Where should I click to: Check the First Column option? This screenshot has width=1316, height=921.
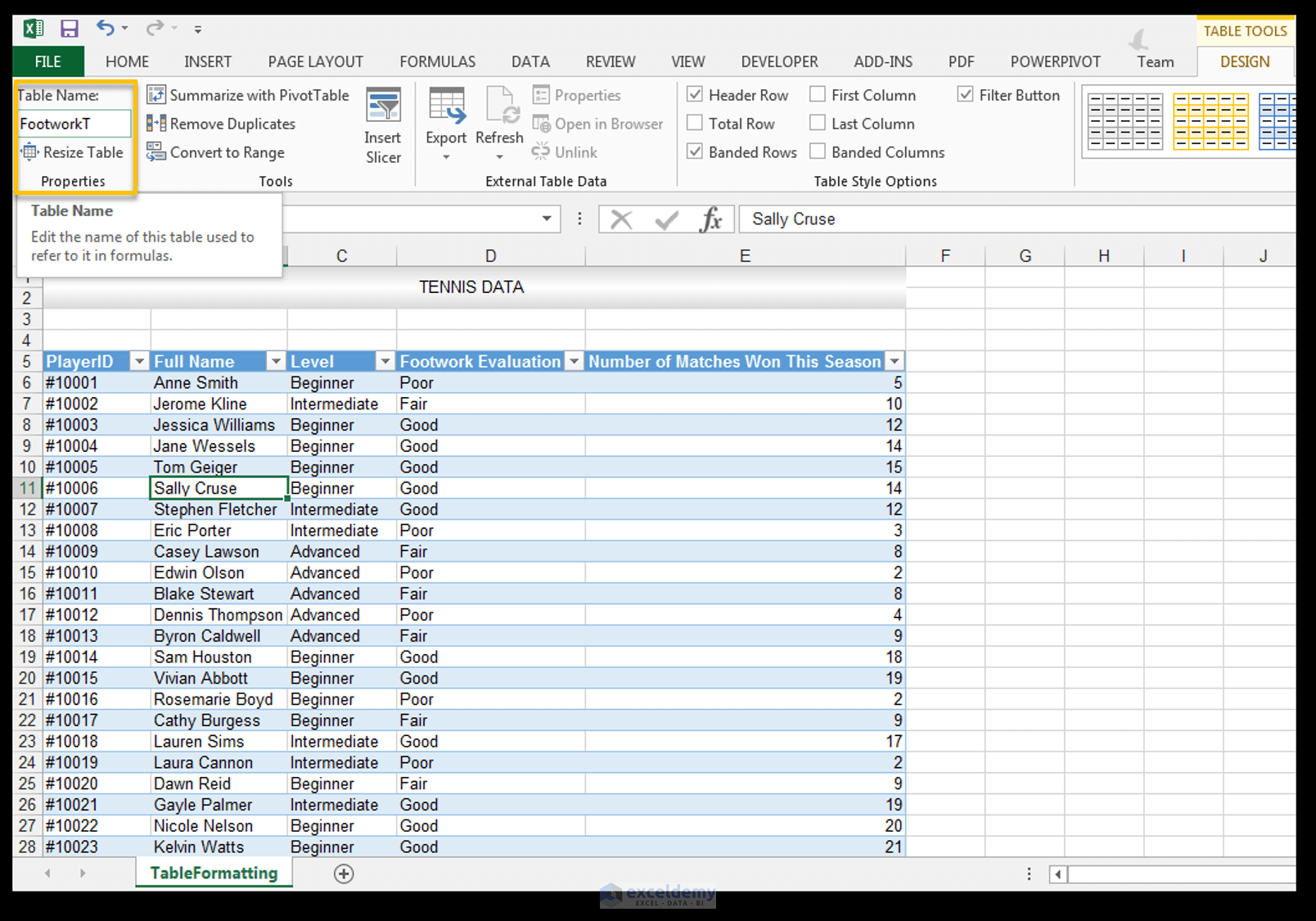pos(817,94)
